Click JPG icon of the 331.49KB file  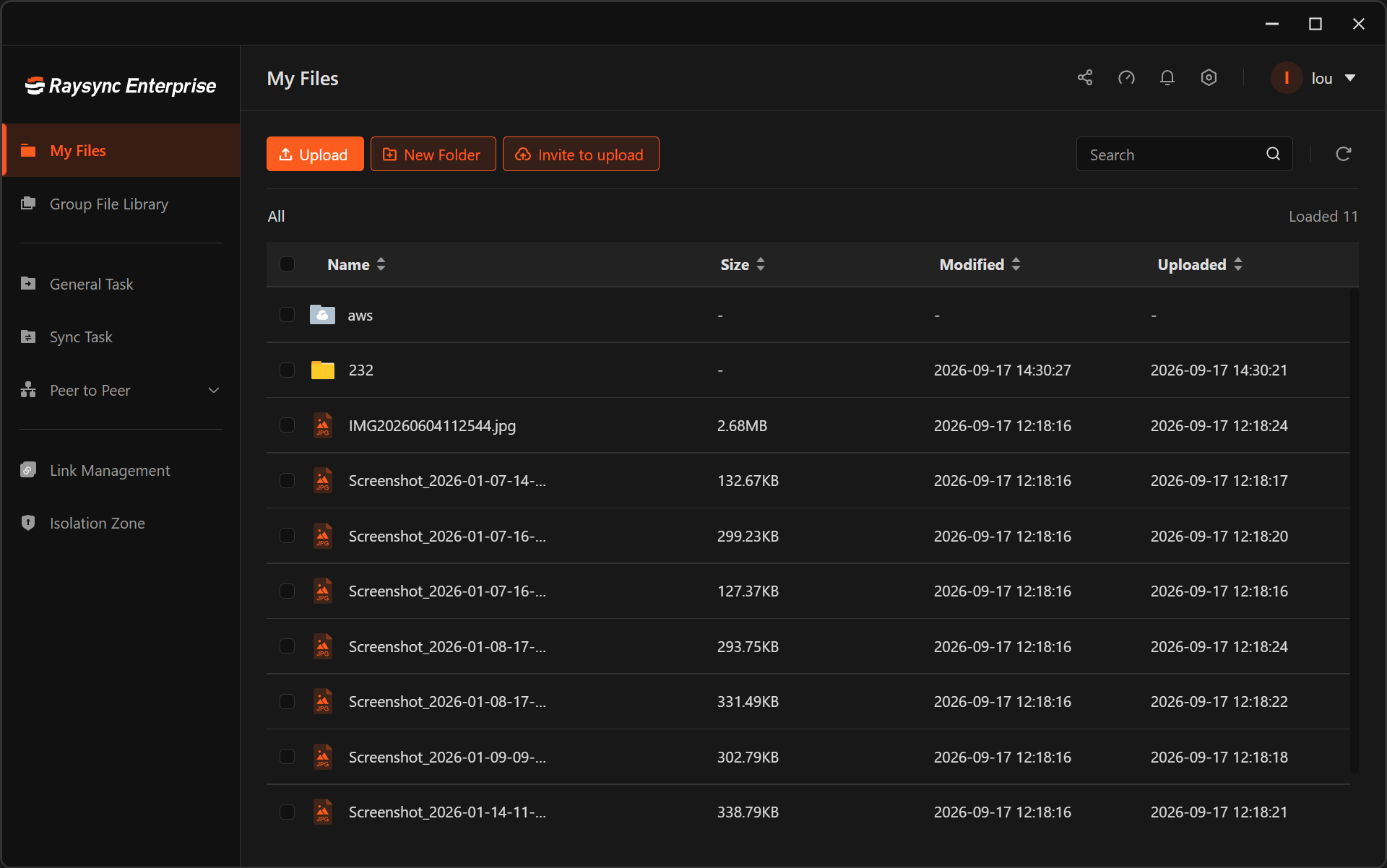[323, 701]
